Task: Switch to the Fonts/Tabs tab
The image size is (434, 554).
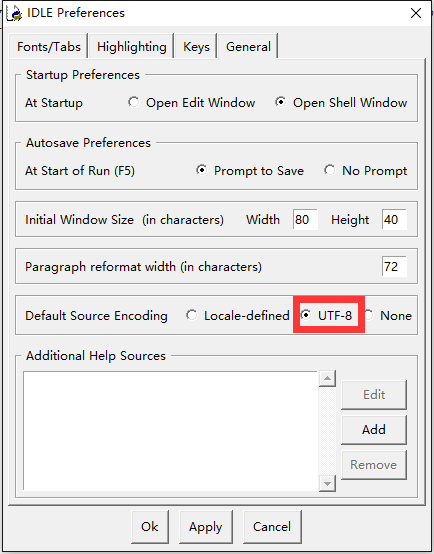Action: pos(49,47)
